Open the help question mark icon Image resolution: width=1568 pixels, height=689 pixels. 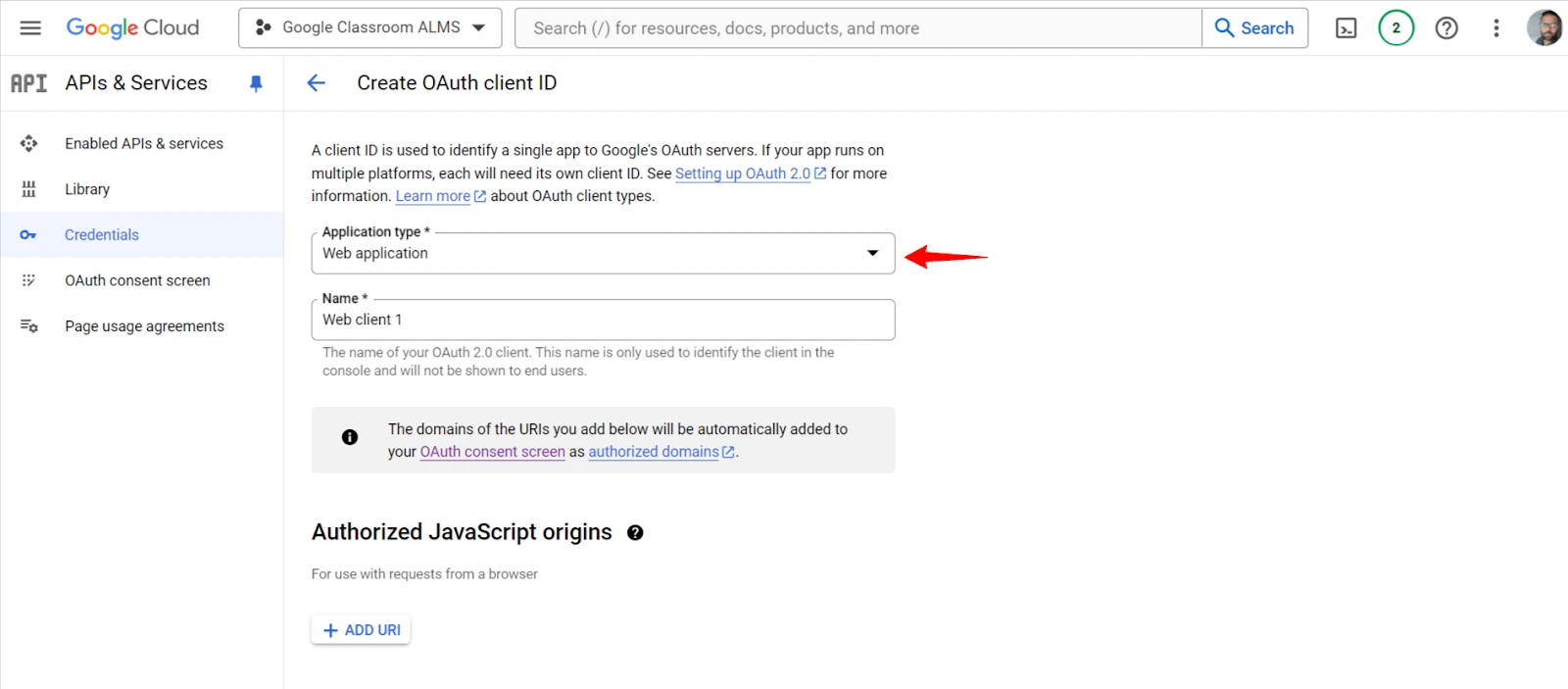click(x=1446, y=27)
